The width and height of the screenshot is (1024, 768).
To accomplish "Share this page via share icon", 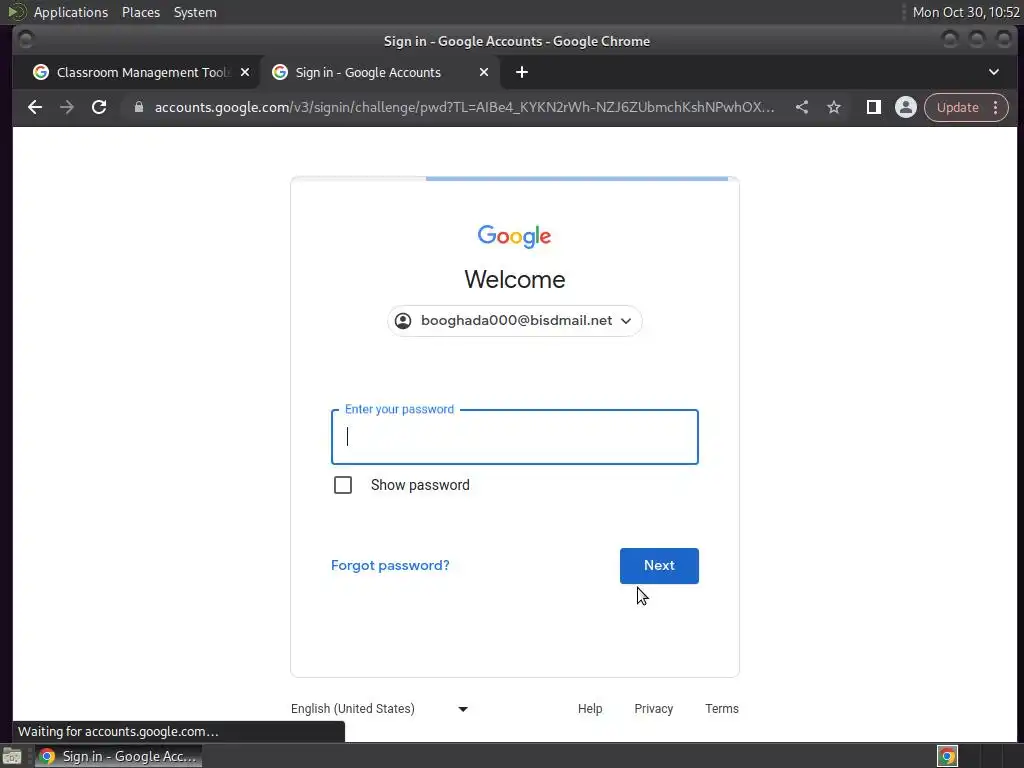I will [x=802, y=107].
